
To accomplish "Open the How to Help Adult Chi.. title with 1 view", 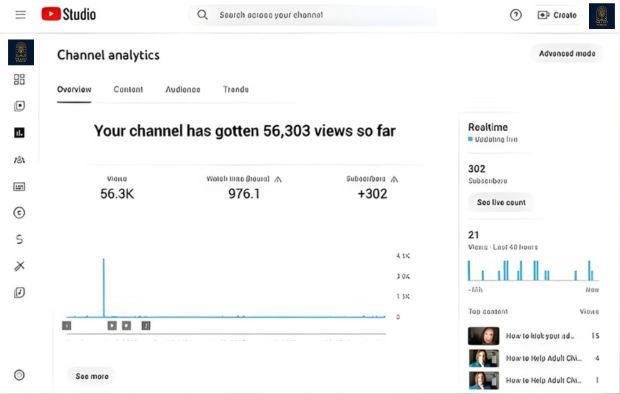I will (543, 380).
